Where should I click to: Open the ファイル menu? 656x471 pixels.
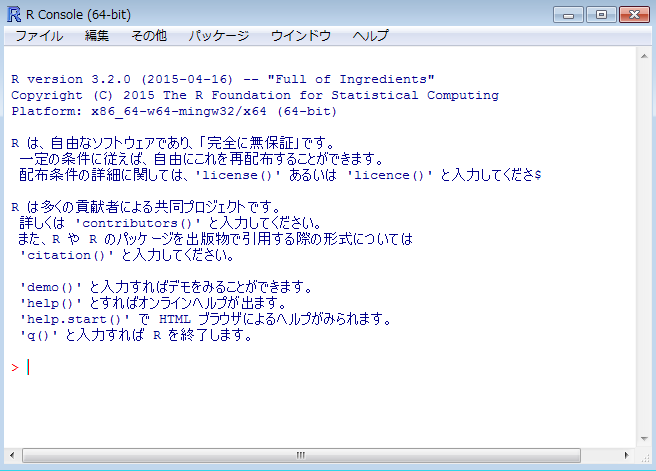click(39, 36)
